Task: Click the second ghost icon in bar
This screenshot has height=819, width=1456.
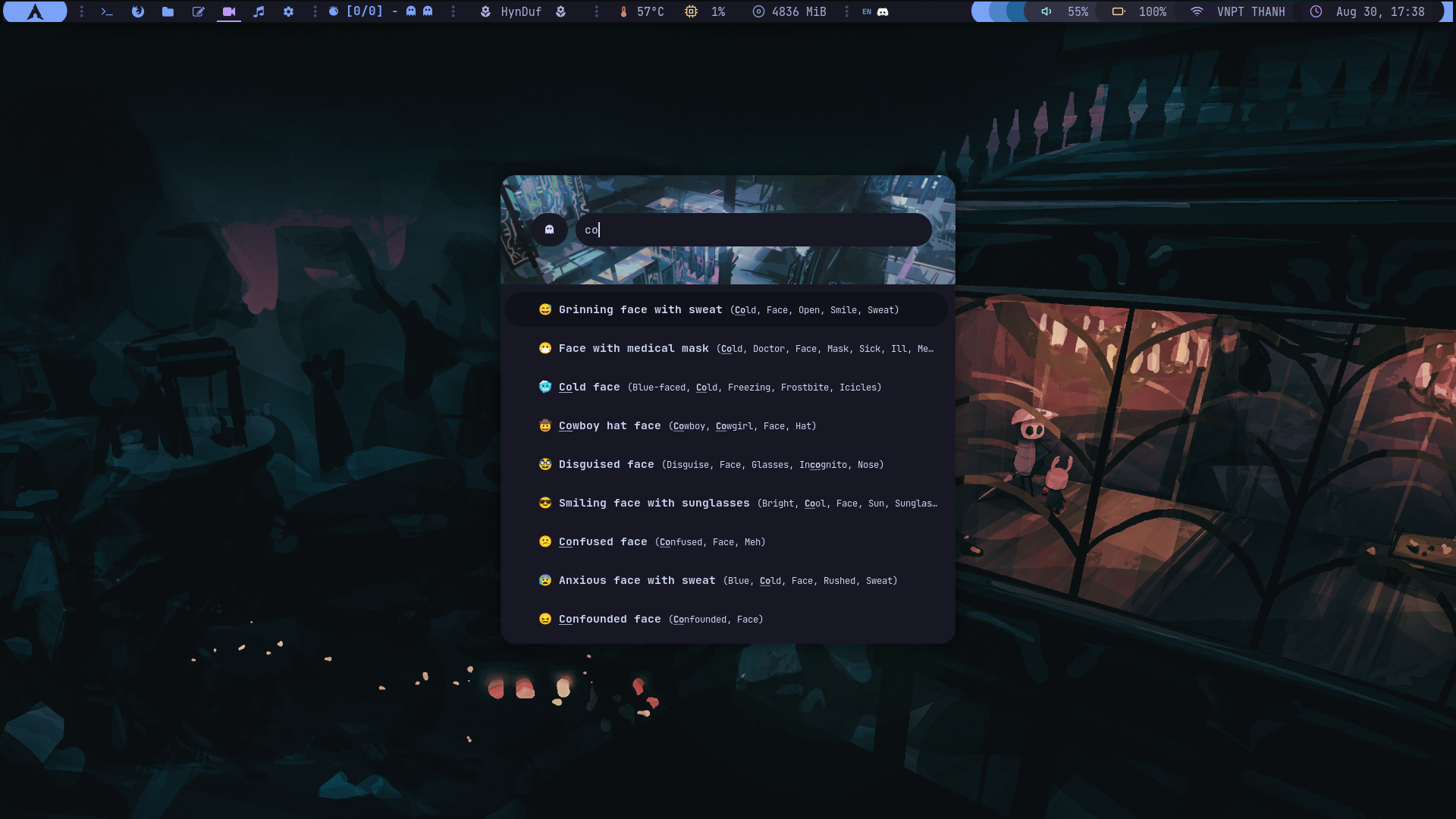Action: [428, 11]
